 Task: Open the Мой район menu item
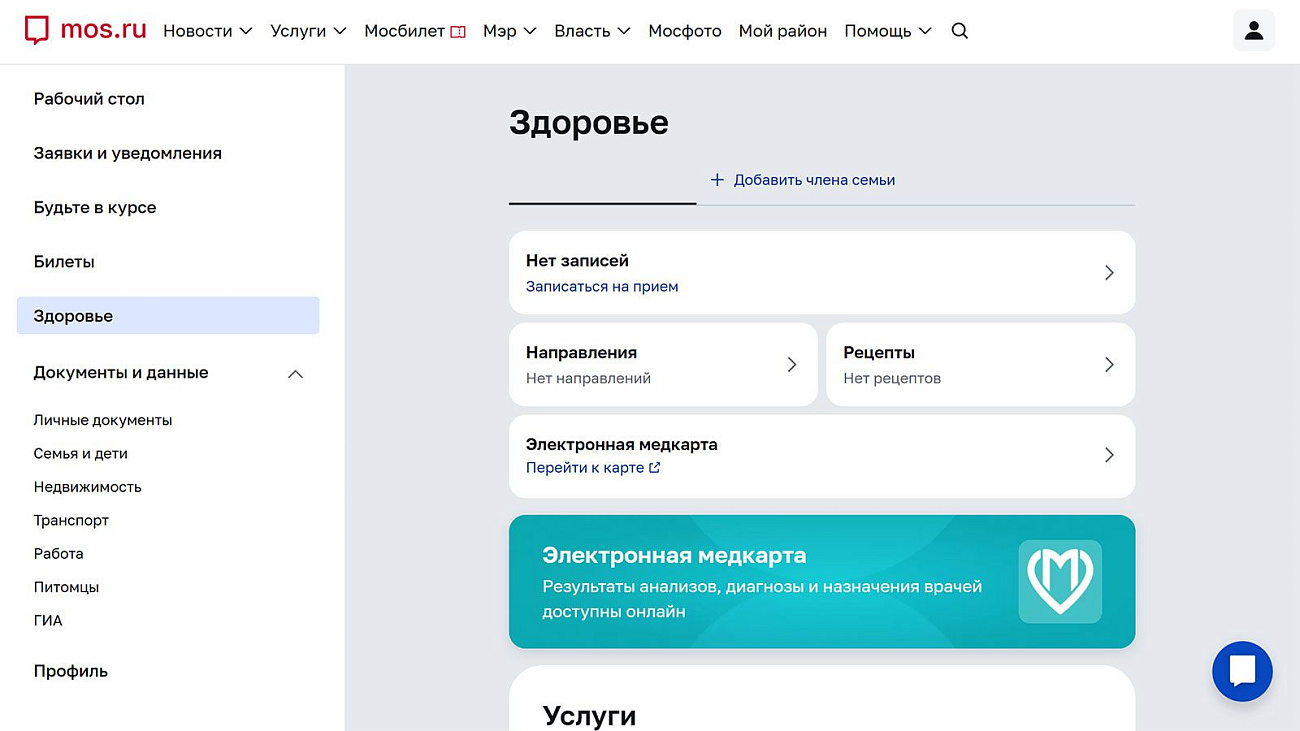782,31
